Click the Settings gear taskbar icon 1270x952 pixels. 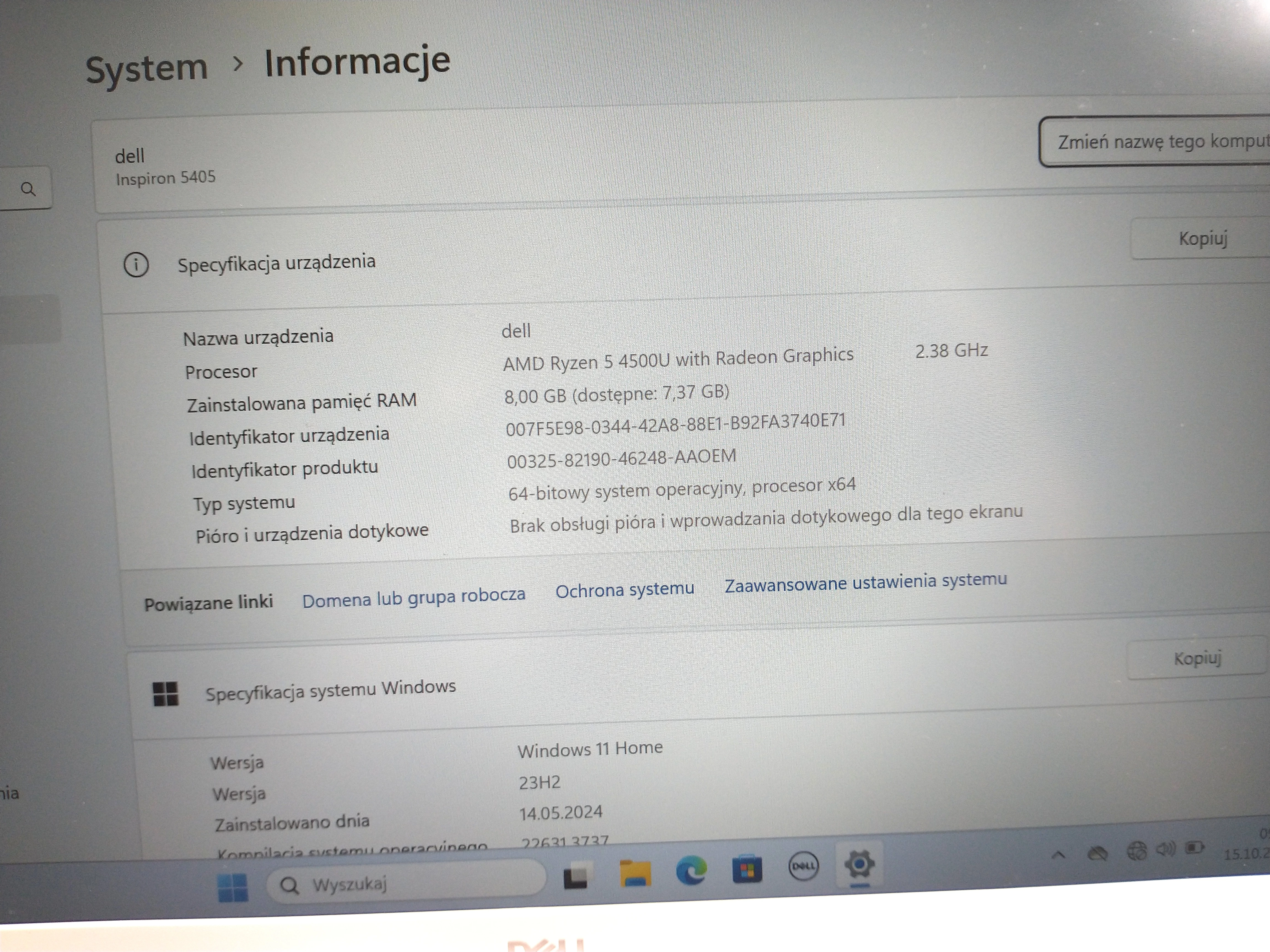click(860, 864)
